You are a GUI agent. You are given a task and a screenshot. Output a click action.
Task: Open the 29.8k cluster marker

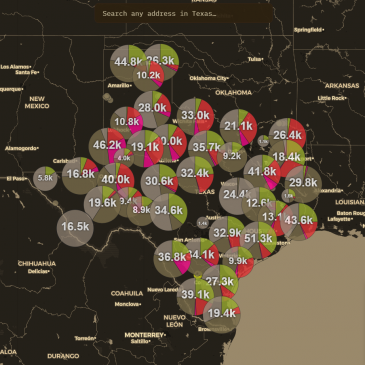pyautogui.click(x=303, y=183)
